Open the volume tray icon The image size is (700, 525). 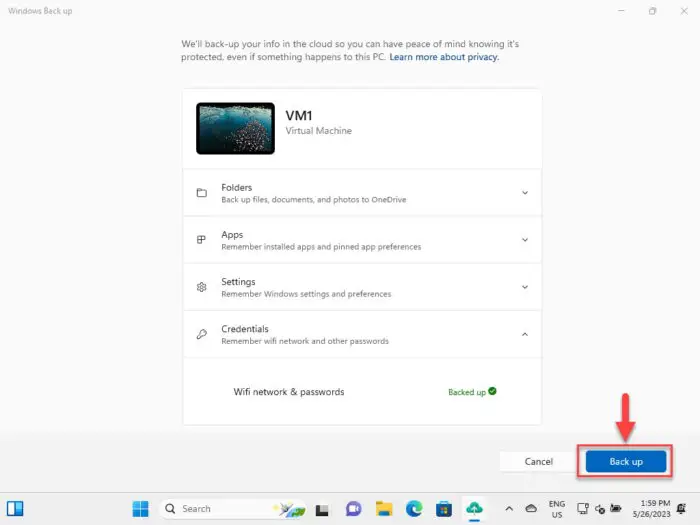tap(600, 508)
